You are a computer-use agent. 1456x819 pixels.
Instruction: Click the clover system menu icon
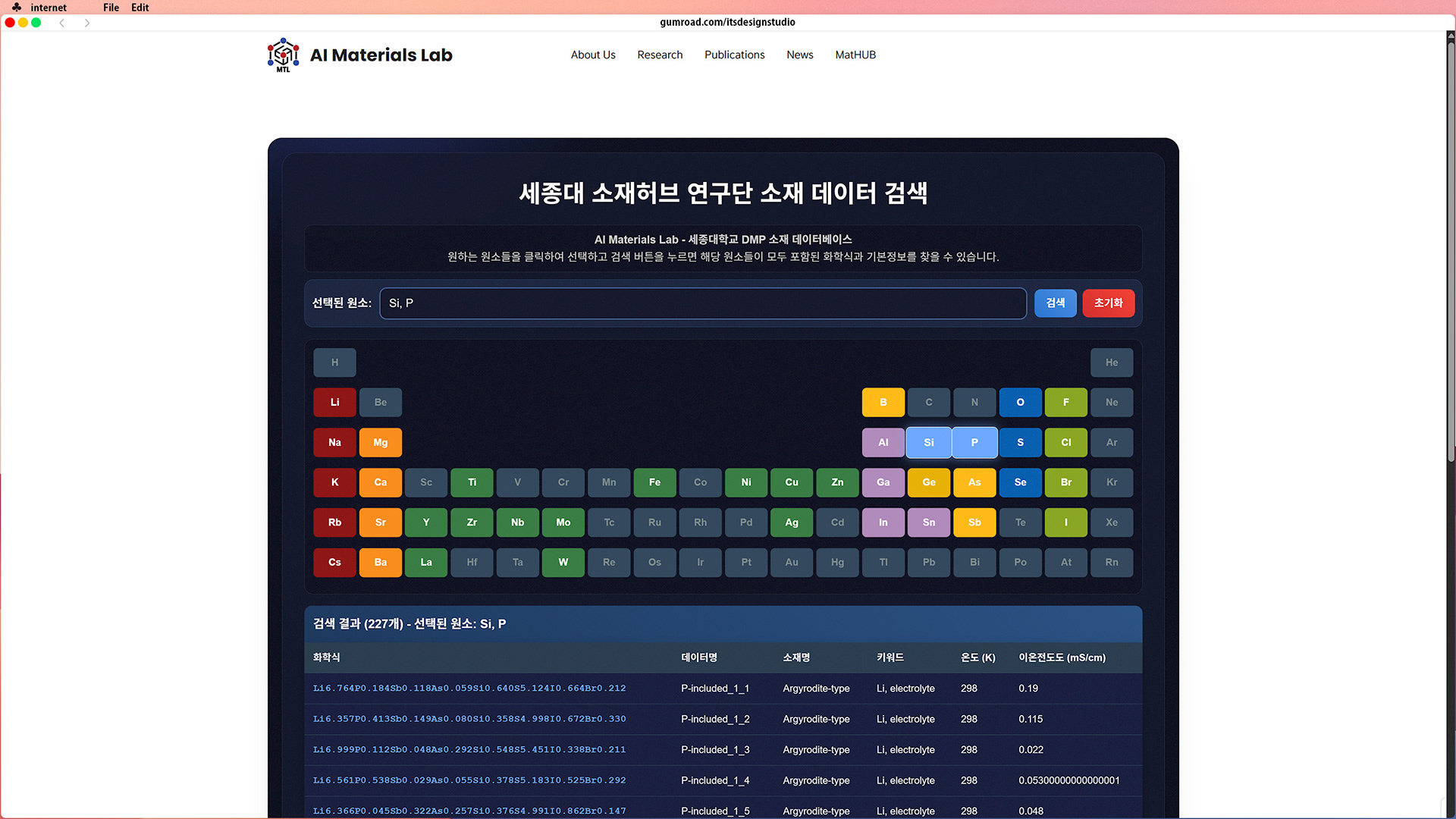pyautogui.click(x=17, y=8)
